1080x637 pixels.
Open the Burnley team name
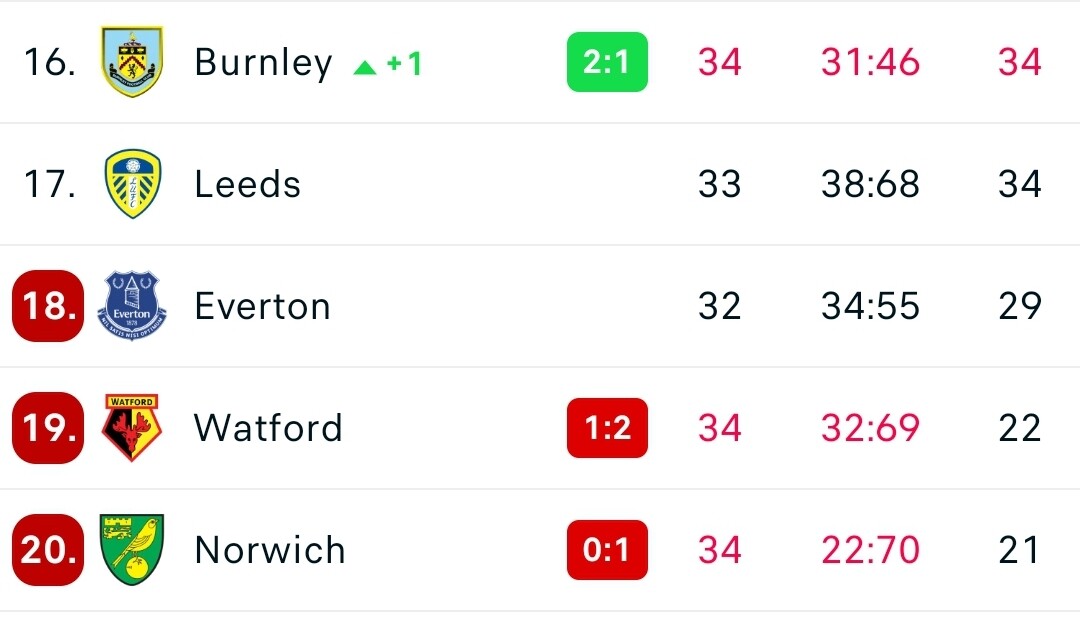(263, 64)
